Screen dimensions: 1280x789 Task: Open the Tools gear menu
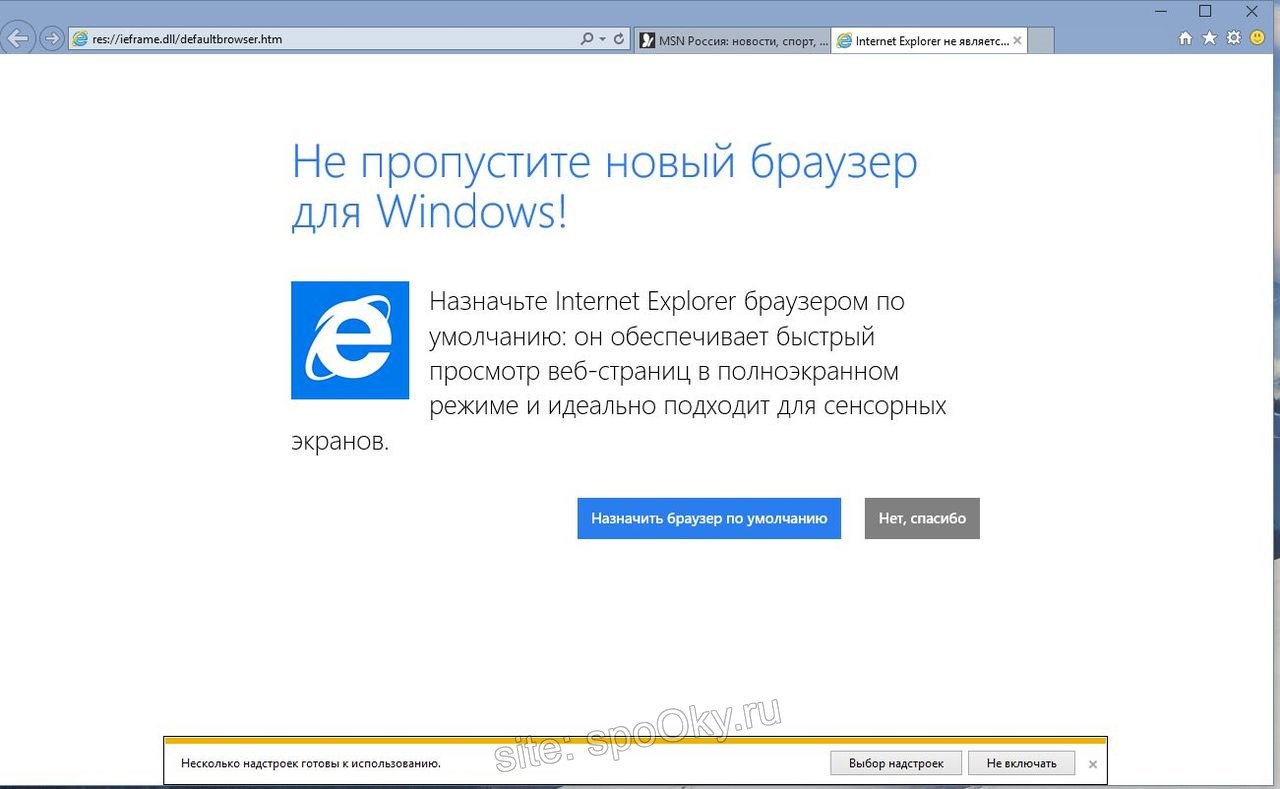[x=1233, y=38]
